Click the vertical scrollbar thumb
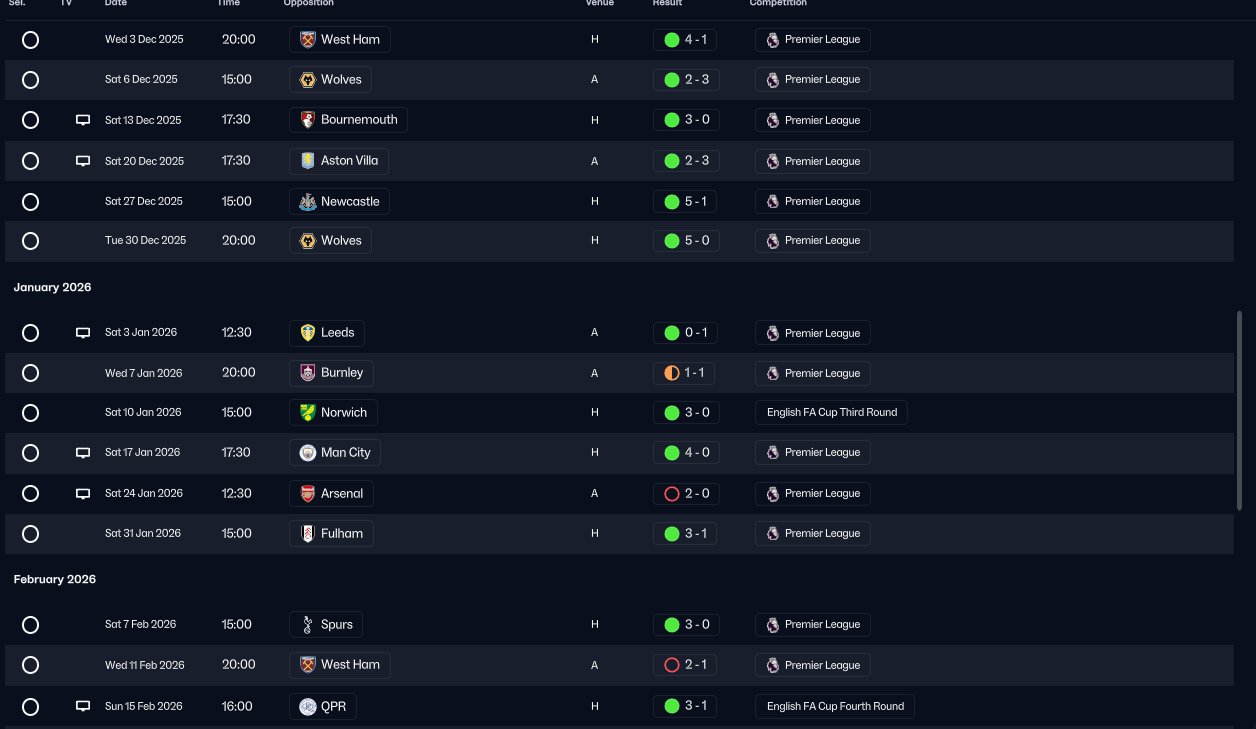The height and width of the screenshot is (729, 1256). coord(1240,411)
